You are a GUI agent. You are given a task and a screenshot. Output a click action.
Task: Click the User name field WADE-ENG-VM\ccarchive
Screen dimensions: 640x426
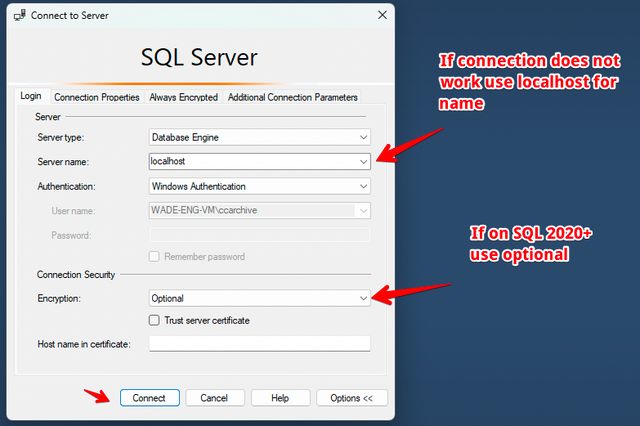260,211
